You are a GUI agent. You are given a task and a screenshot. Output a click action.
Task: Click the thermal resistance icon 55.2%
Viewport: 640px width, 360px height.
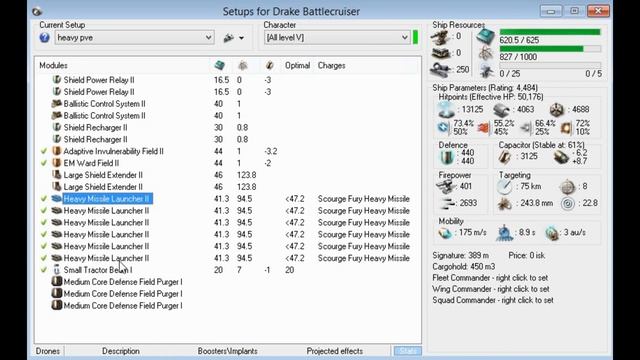pyautogui.click(x=483, y=128)
